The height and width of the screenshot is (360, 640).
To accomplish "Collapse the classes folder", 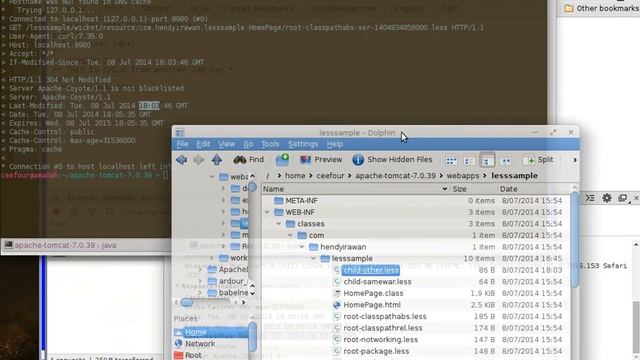I will pyautogui.click(x=279, y=224).
